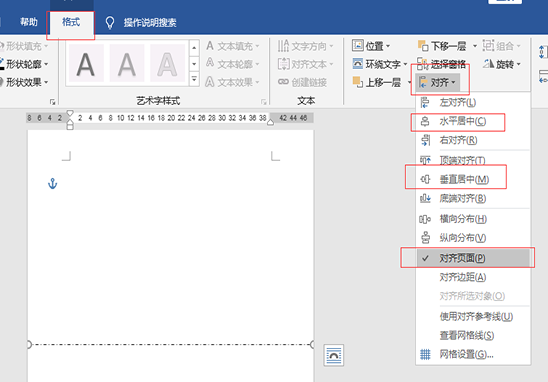
Task: Toggle 对齐边距(A) option
Action: click(x=473, y=277)
